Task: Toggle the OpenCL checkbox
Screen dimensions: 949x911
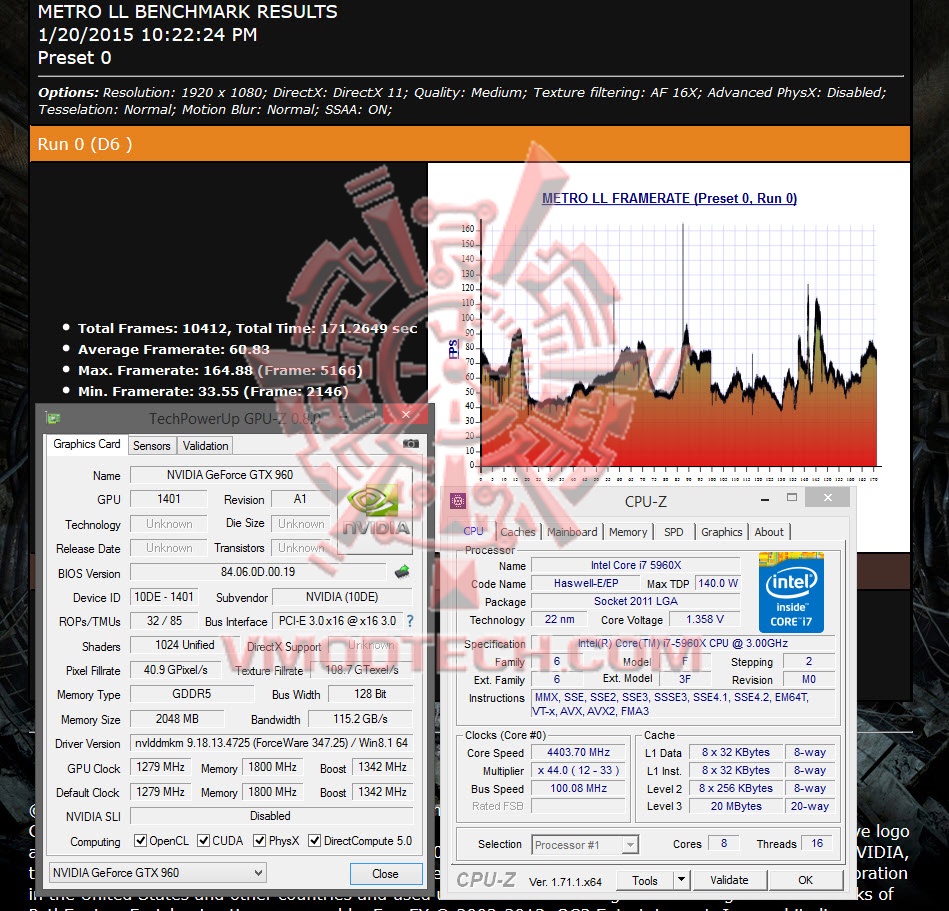Action: [140, 841]
